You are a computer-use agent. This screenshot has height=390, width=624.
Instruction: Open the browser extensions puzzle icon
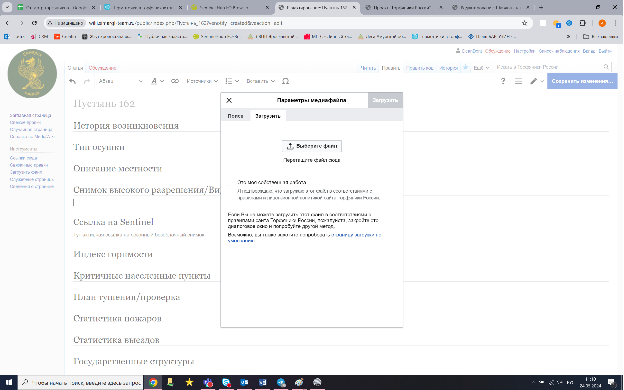tap(583, 23)
